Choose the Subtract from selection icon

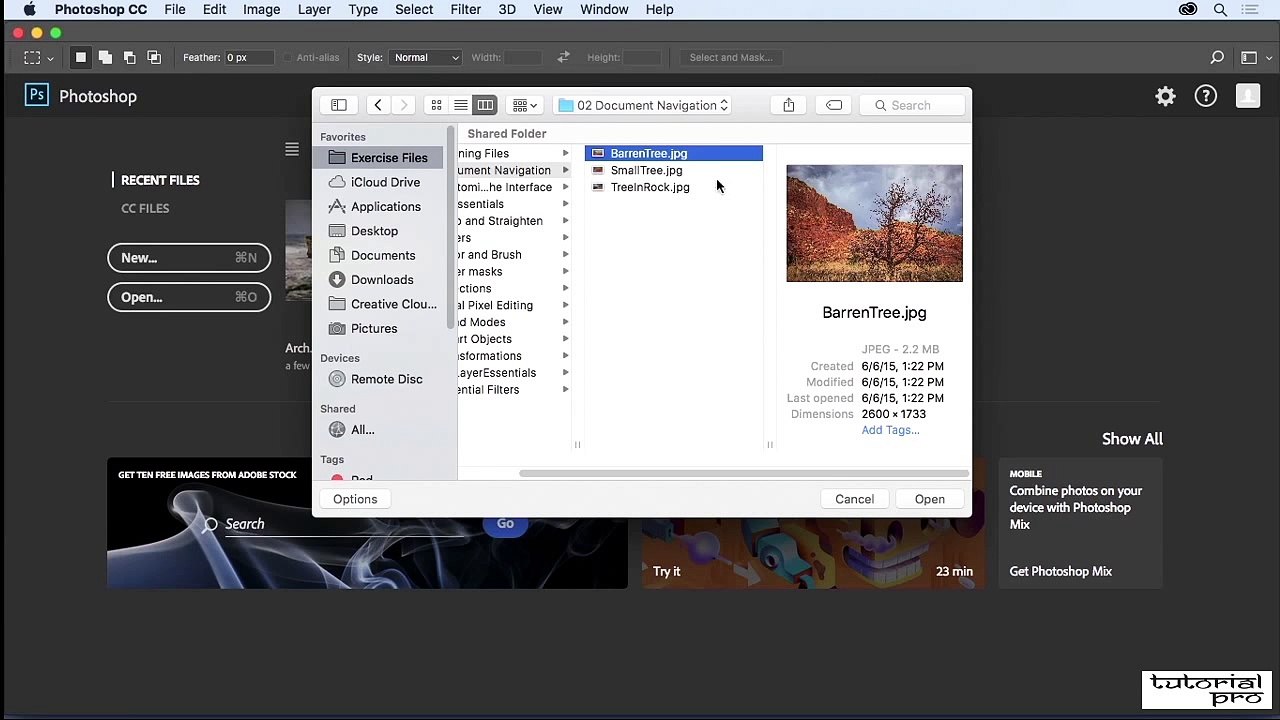click(x=129, y=58)
